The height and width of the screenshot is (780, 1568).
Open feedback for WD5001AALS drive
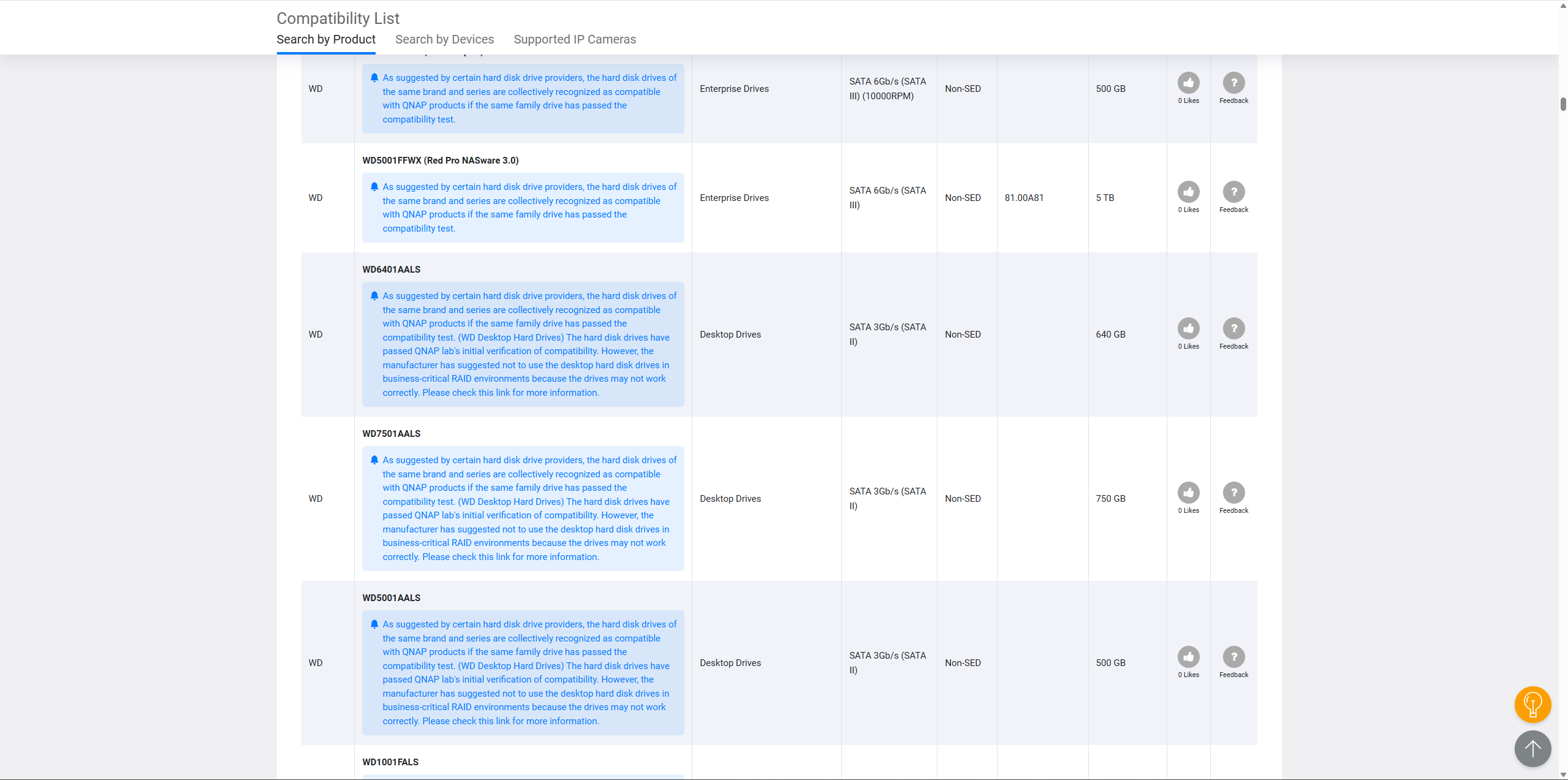pos(1233,657)
